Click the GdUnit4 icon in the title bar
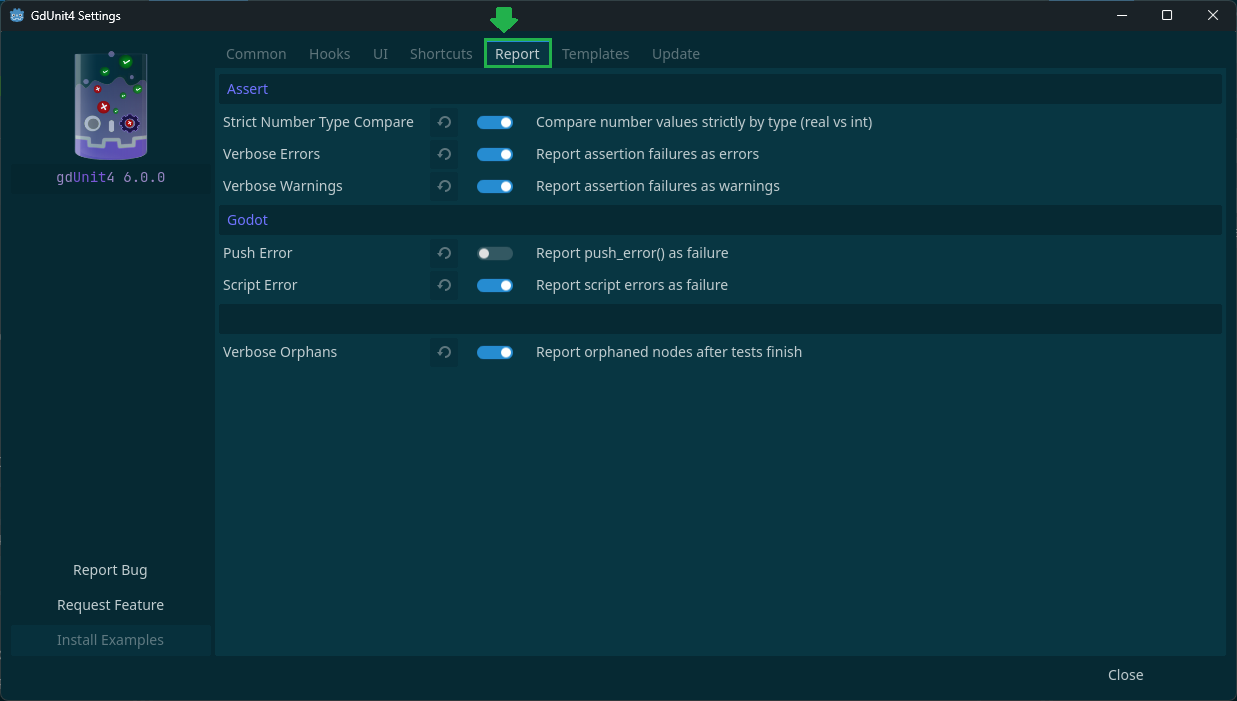The height and width of the screenshot is (701, 1237). point(16,15)
